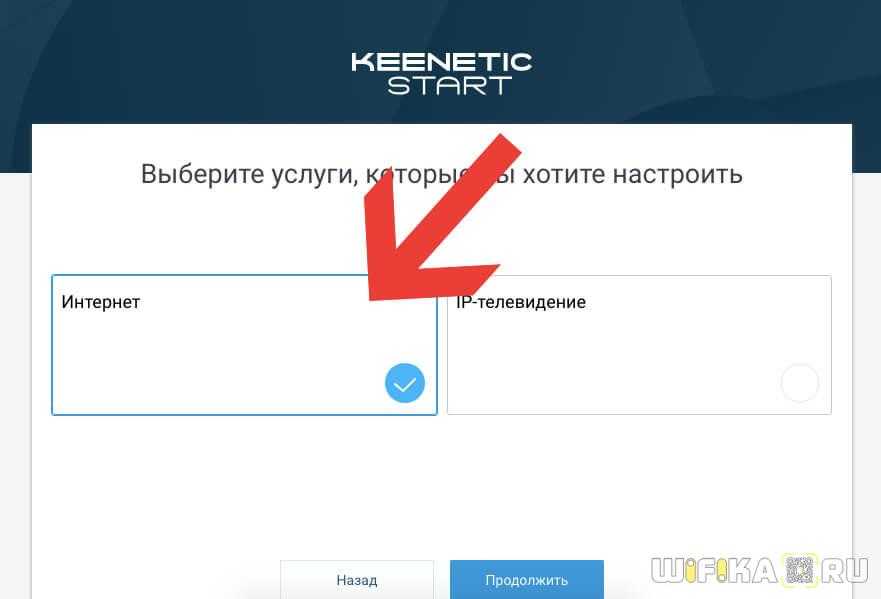Click empty area below the service cards

coord(442,483)
